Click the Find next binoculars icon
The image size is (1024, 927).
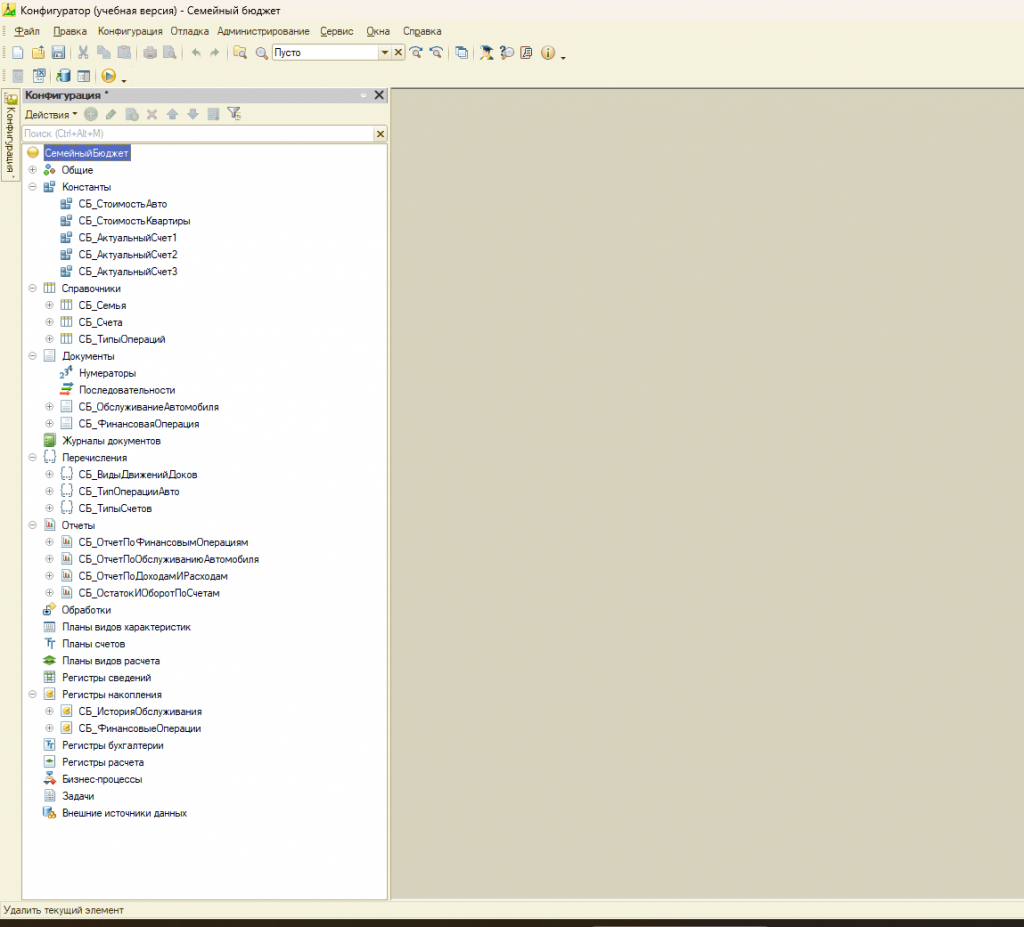416,53
